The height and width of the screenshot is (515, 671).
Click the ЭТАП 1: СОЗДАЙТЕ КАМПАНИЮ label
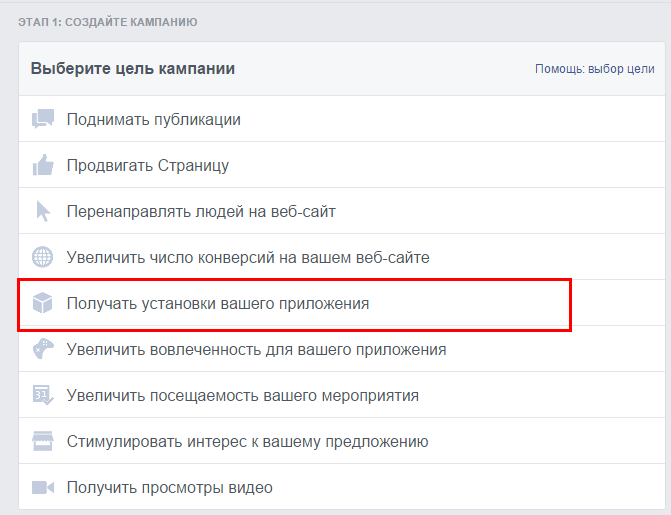point(107,22)
